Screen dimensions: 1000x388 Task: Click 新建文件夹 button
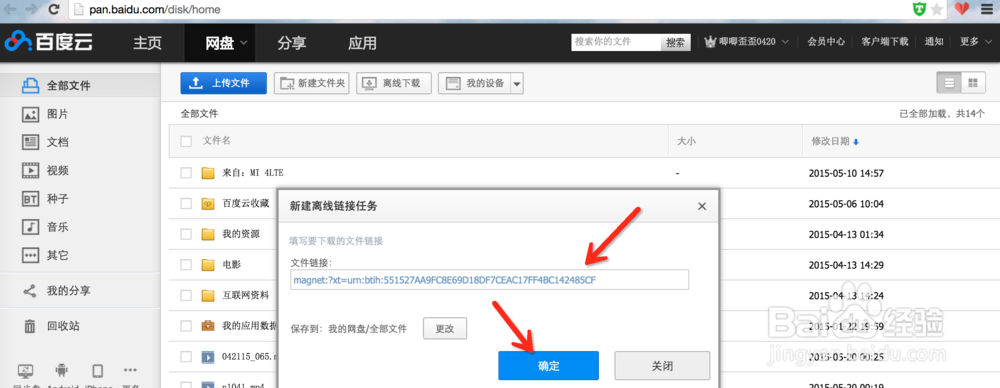point(312,83)
